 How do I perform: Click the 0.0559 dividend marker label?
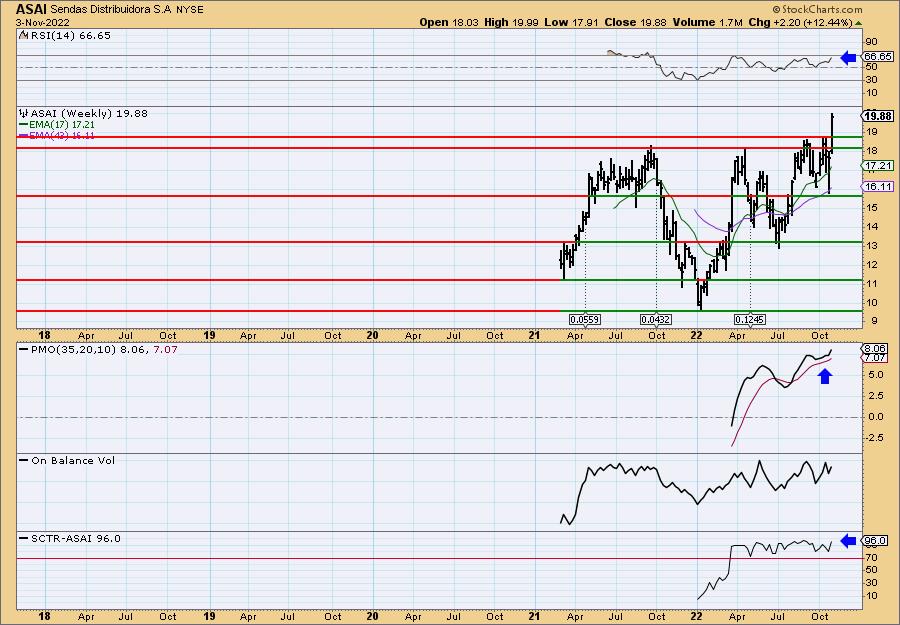(x=584, y=319)
